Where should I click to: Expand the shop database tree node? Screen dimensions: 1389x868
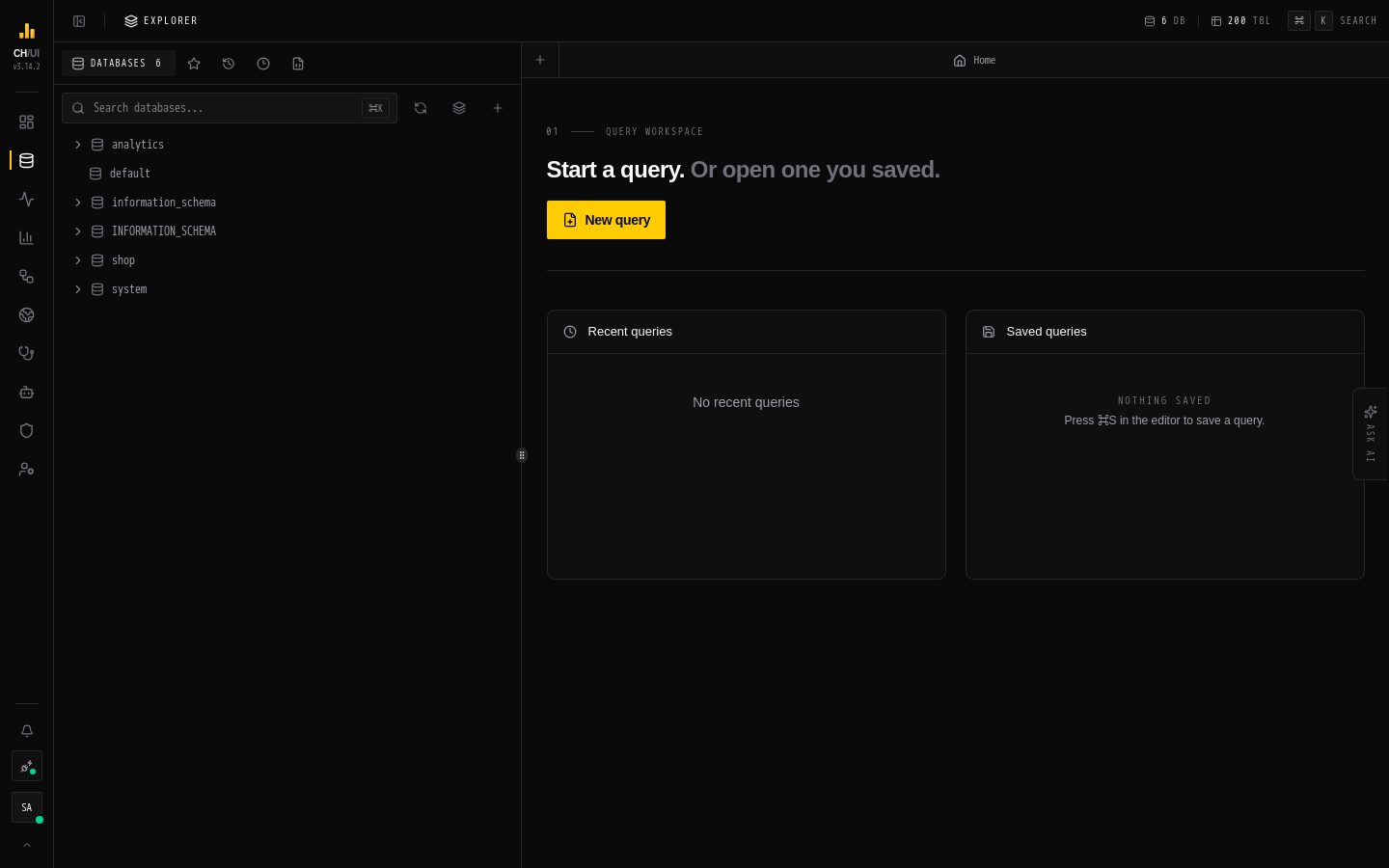(78, 260)
